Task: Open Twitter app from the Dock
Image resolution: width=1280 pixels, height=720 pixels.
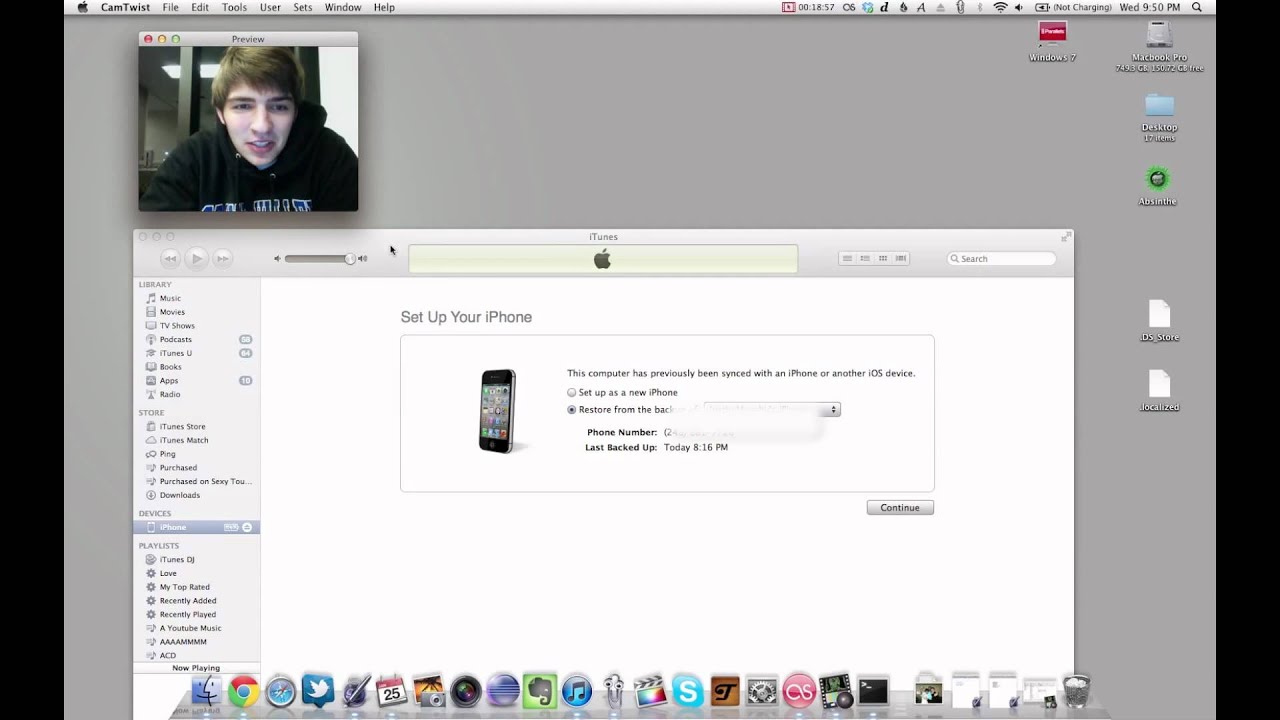Action: pyautogui.click(x=317, y=691)
